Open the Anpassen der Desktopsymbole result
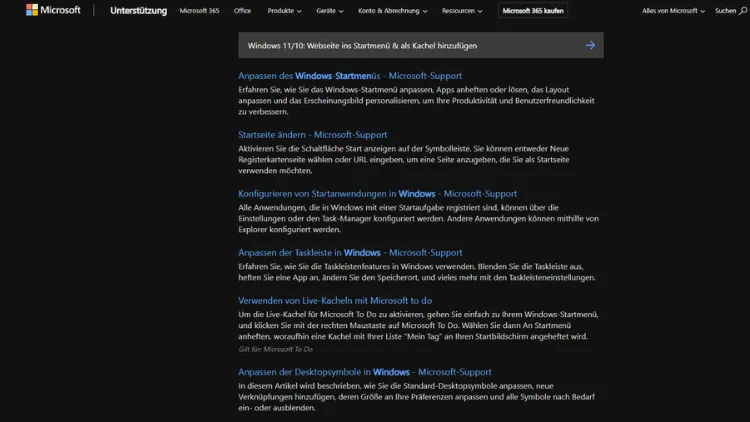The image size is (750, 422). (x=364, y=372)
